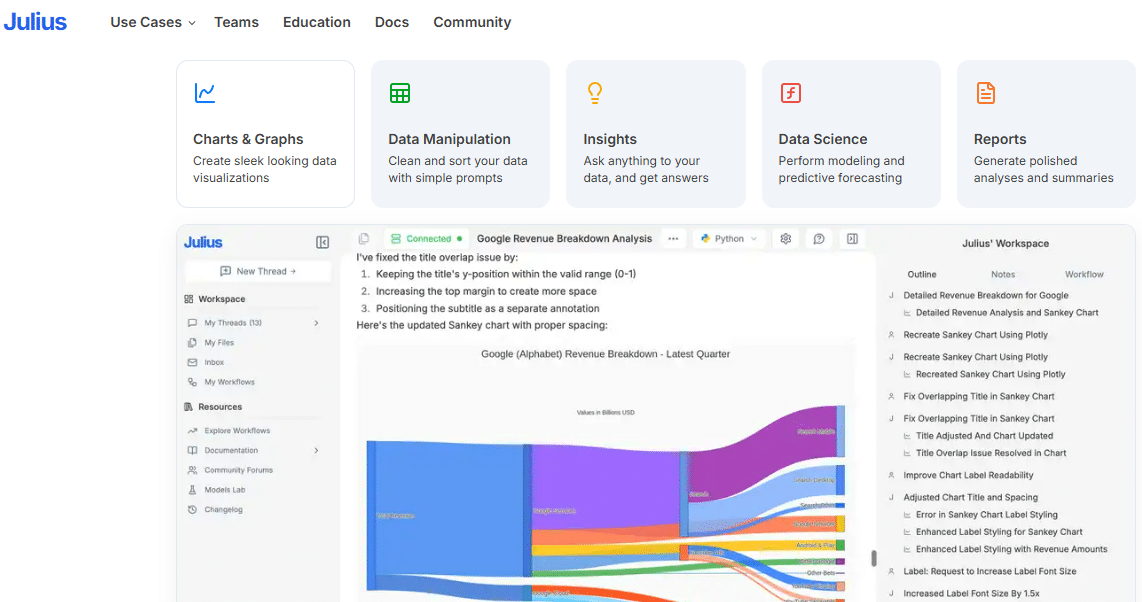Click the Google Revenue Breakdown Analysis thread title
Screen dimensions: 1142x602
tap(564, 239)
